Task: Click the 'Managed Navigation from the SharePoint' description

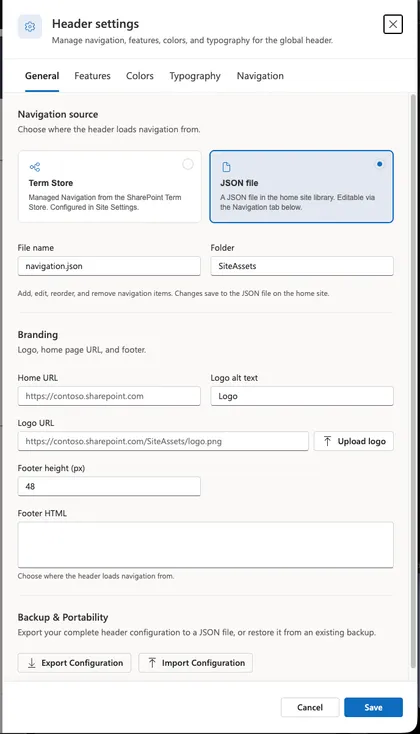Action: [x=105, y=202]
